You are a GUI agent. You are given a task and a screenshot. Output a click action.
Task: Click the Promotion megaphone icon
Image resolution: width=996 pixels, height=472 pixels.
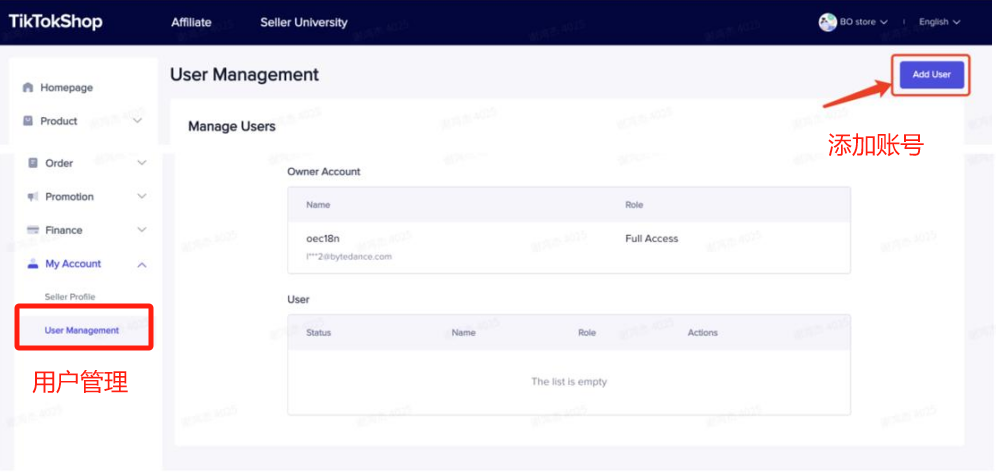[33, 197]
